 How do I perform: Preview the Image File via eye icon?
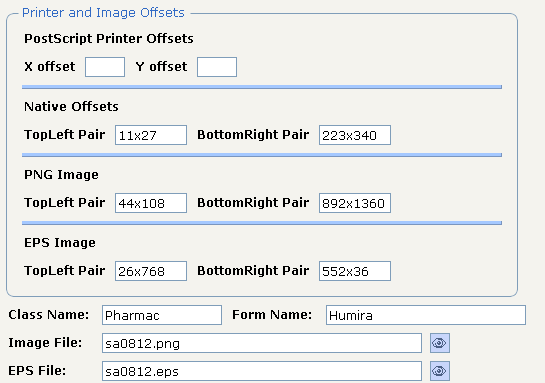pyautogui.click(x=440, y=343)
